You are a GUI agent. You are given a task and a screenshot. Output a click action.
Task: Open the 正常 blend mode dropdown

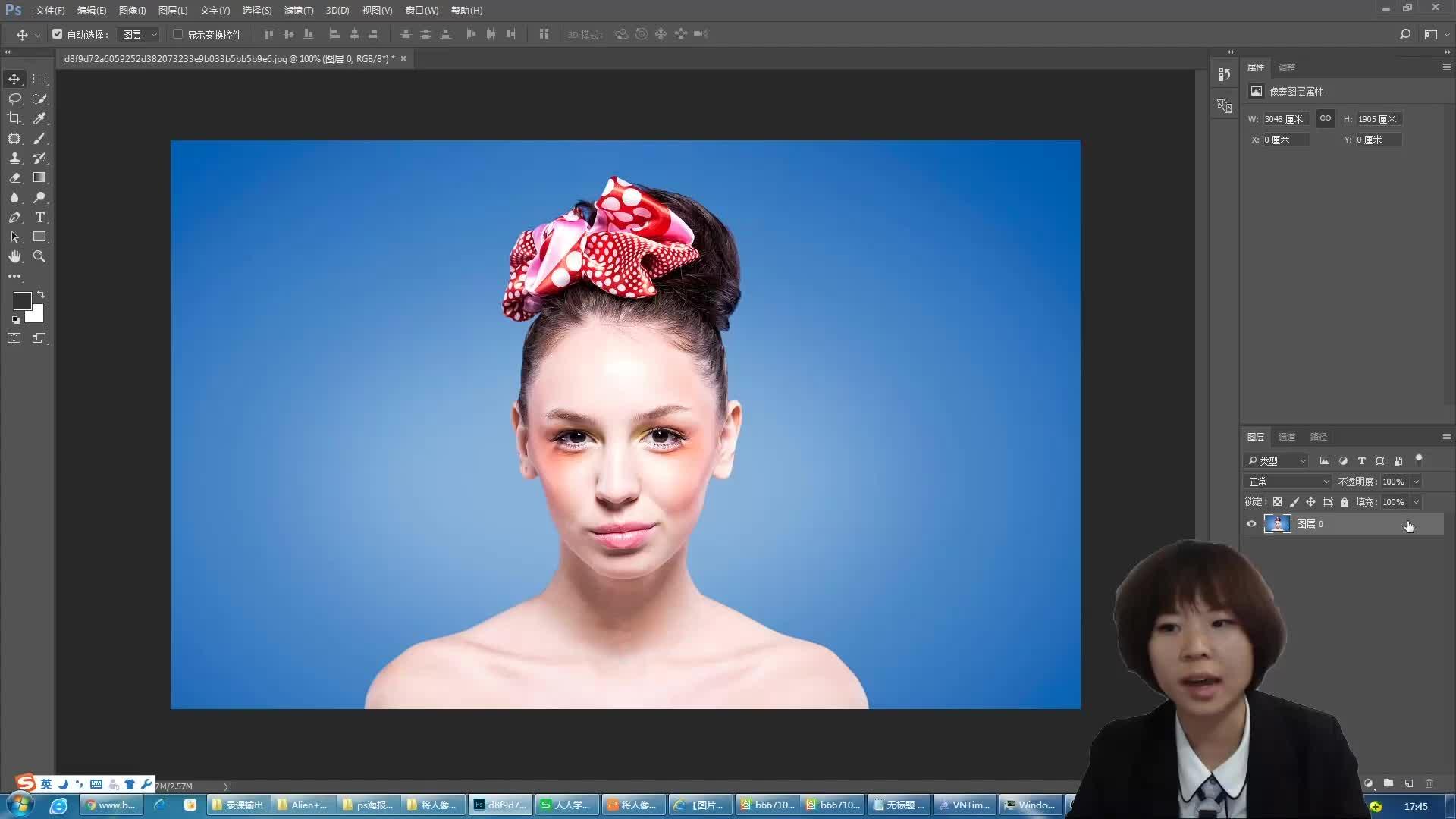1288,482
